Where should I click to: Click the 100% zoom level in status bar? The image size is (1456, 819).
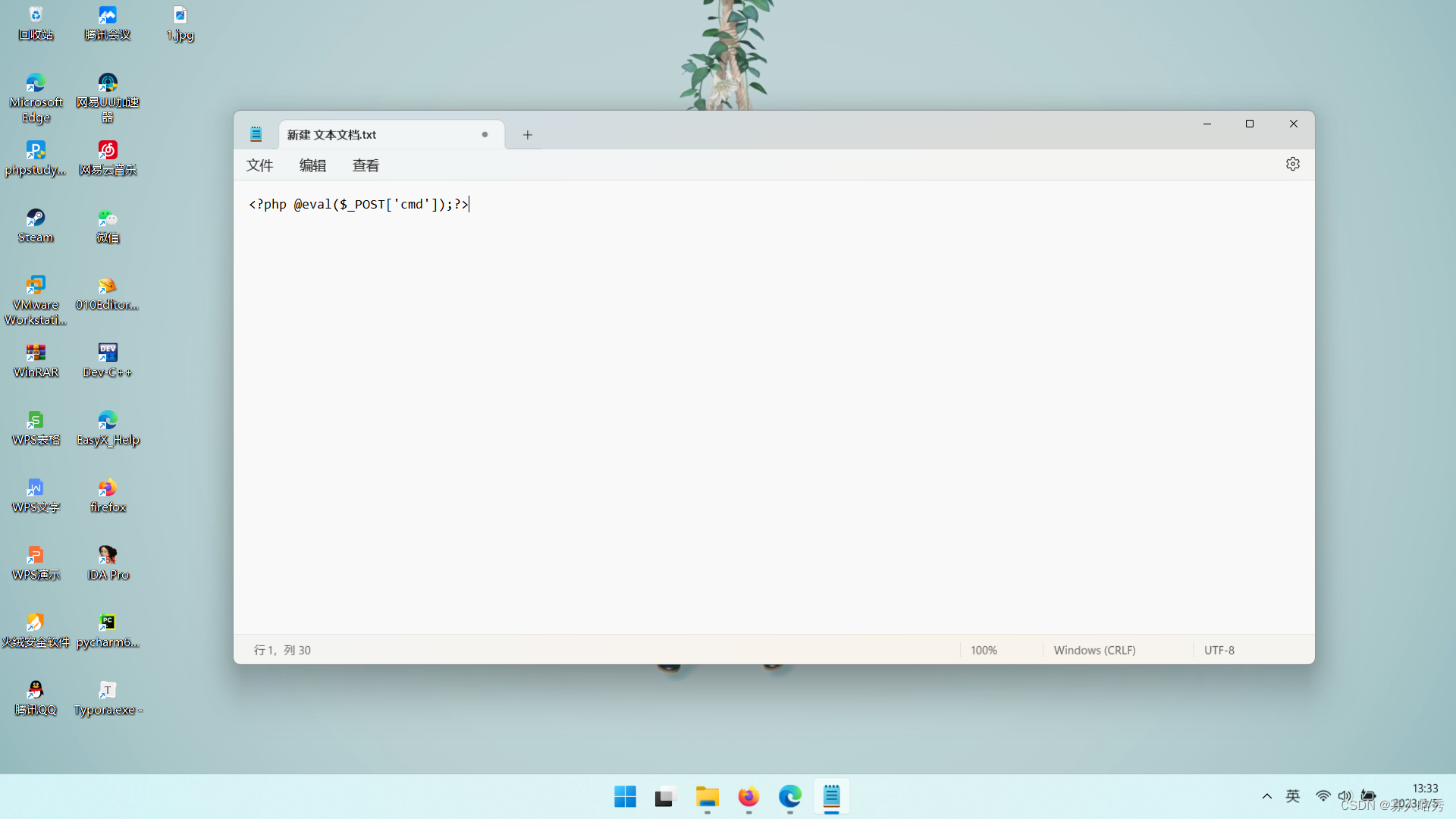984,650
